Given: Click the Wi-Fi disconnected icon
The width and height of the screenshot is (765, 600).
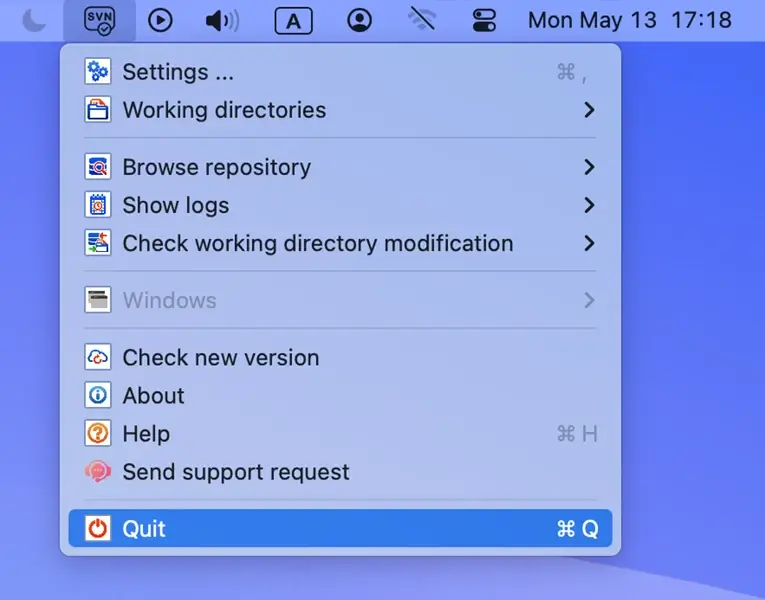Looking at the screenshot, I should [x=422, y=20].
